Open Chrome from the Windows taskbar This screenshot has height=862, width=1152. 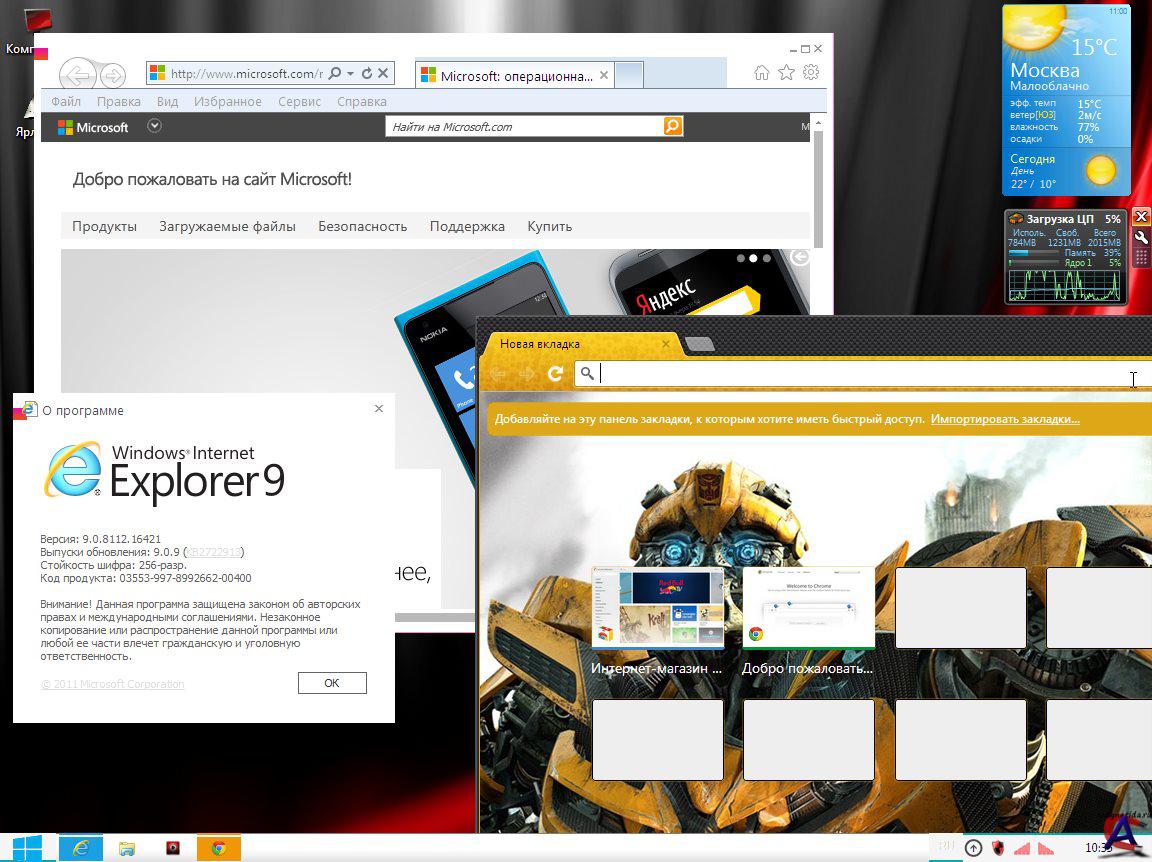coord(218,848)
